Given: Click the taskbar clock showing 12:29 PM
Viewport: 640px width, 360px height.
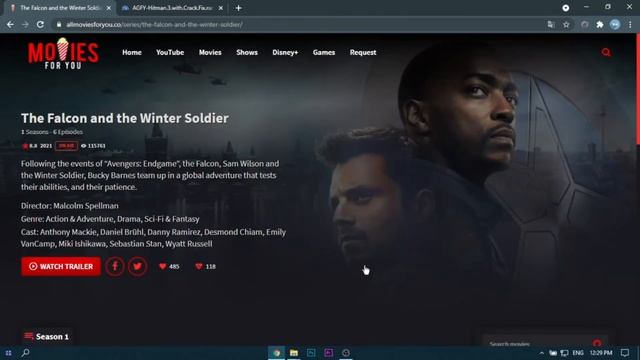Looking at the screenshot, I should 601,353.
